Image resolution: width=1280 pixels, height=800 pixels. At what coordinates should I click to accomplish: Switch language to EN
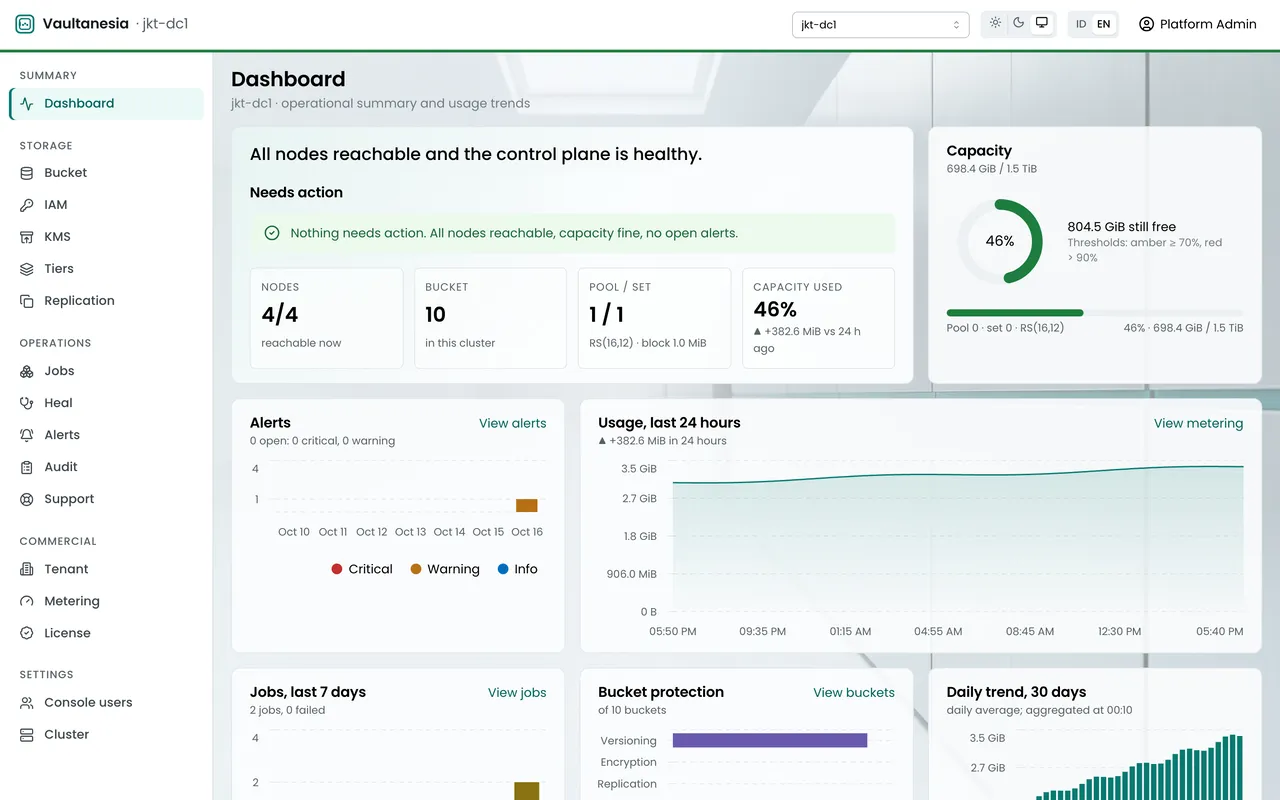pyautogui.click(x=1104, y=24)
